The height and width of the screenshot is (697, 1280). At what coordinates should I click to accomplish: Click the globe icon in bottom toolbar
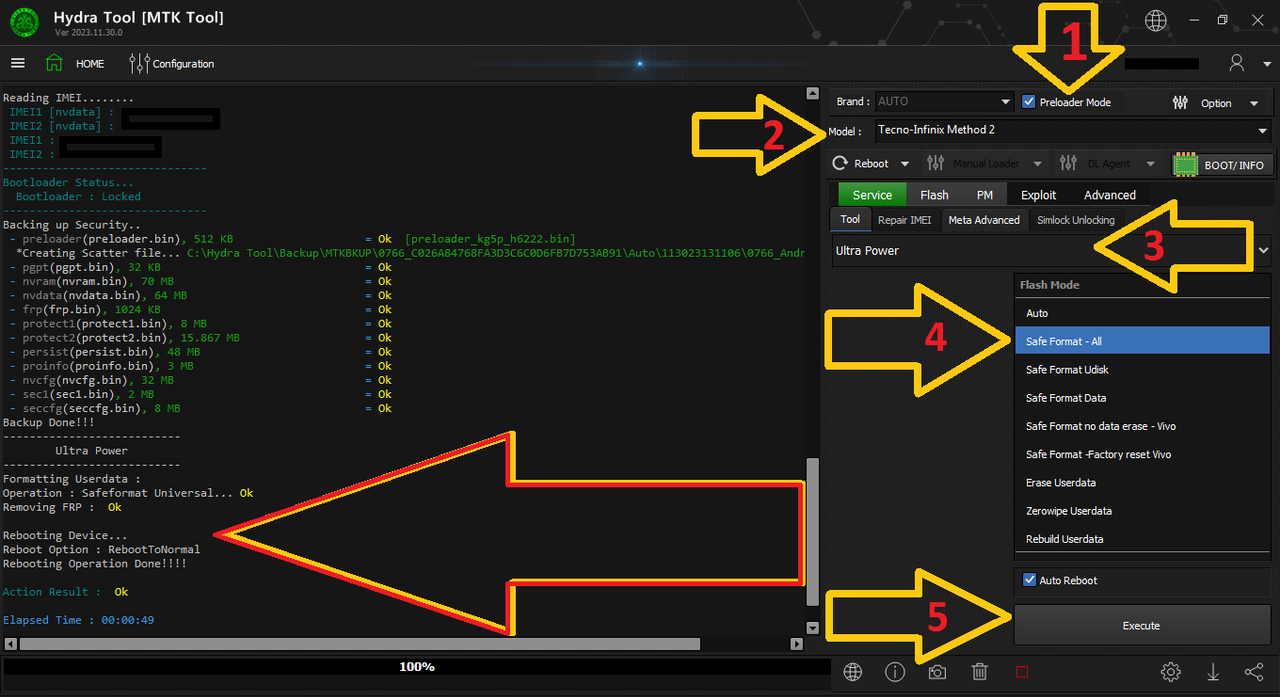point(852,672)
